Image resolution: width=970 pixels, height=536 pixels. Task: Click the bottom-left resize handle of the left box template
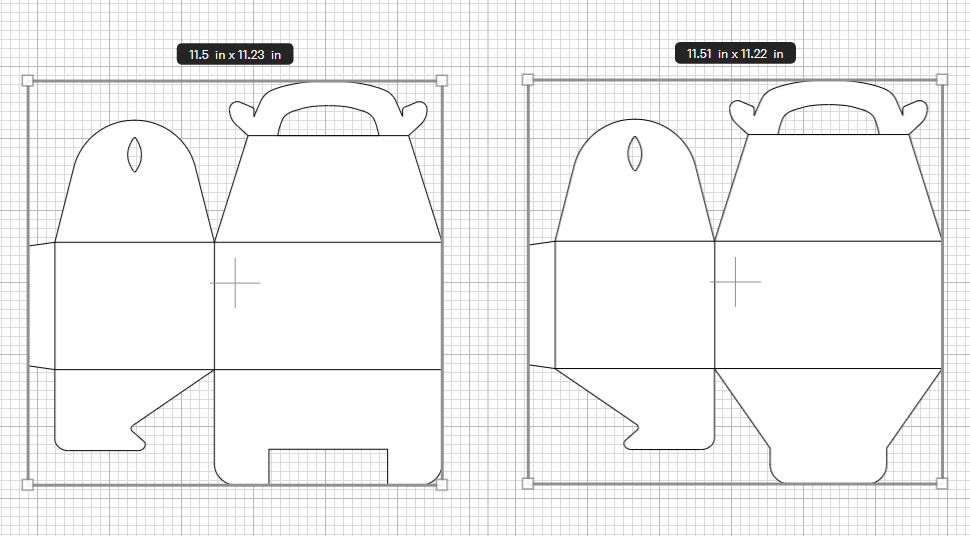(27, 485)
